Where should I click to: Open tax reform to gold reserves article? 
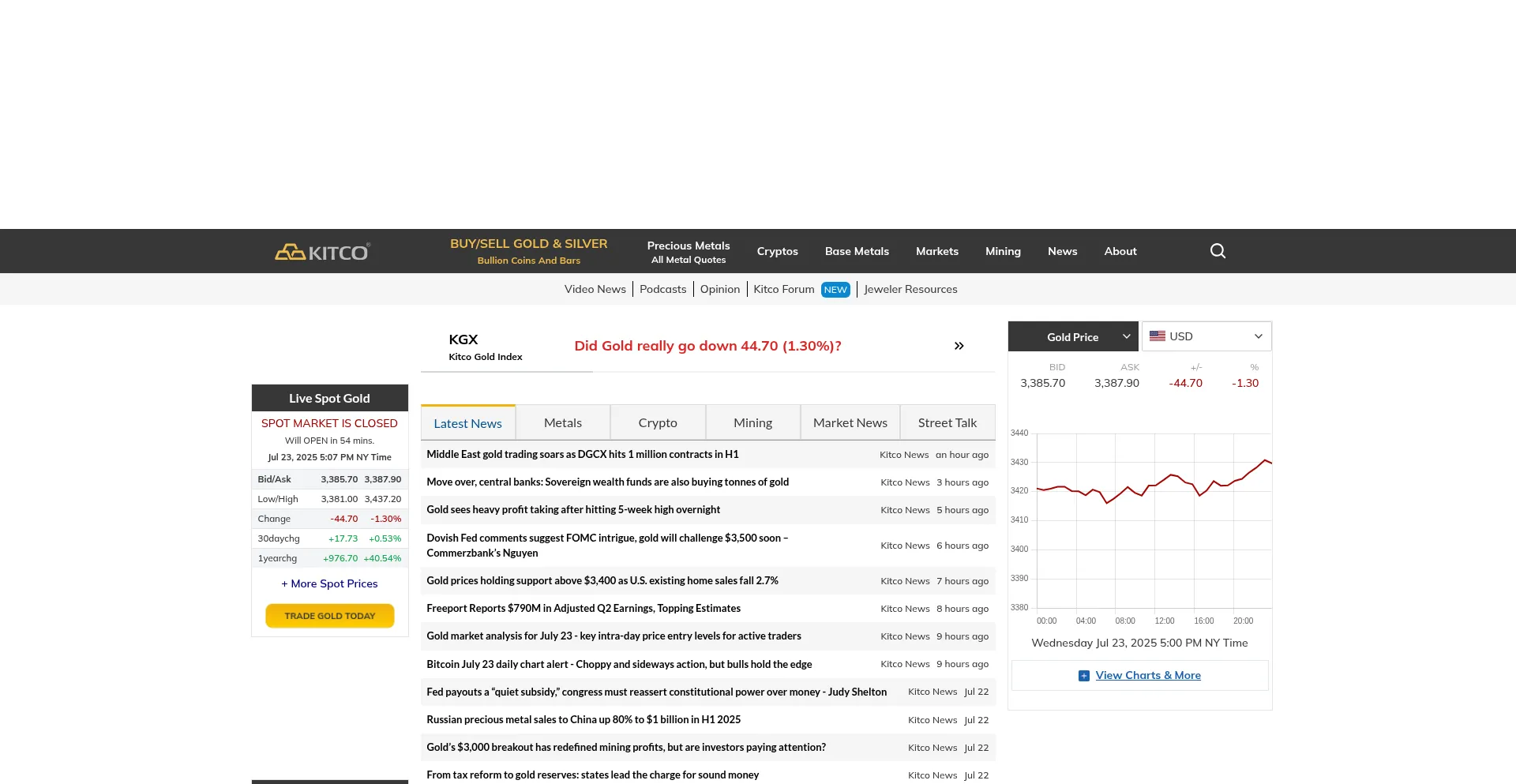(593, 775)
